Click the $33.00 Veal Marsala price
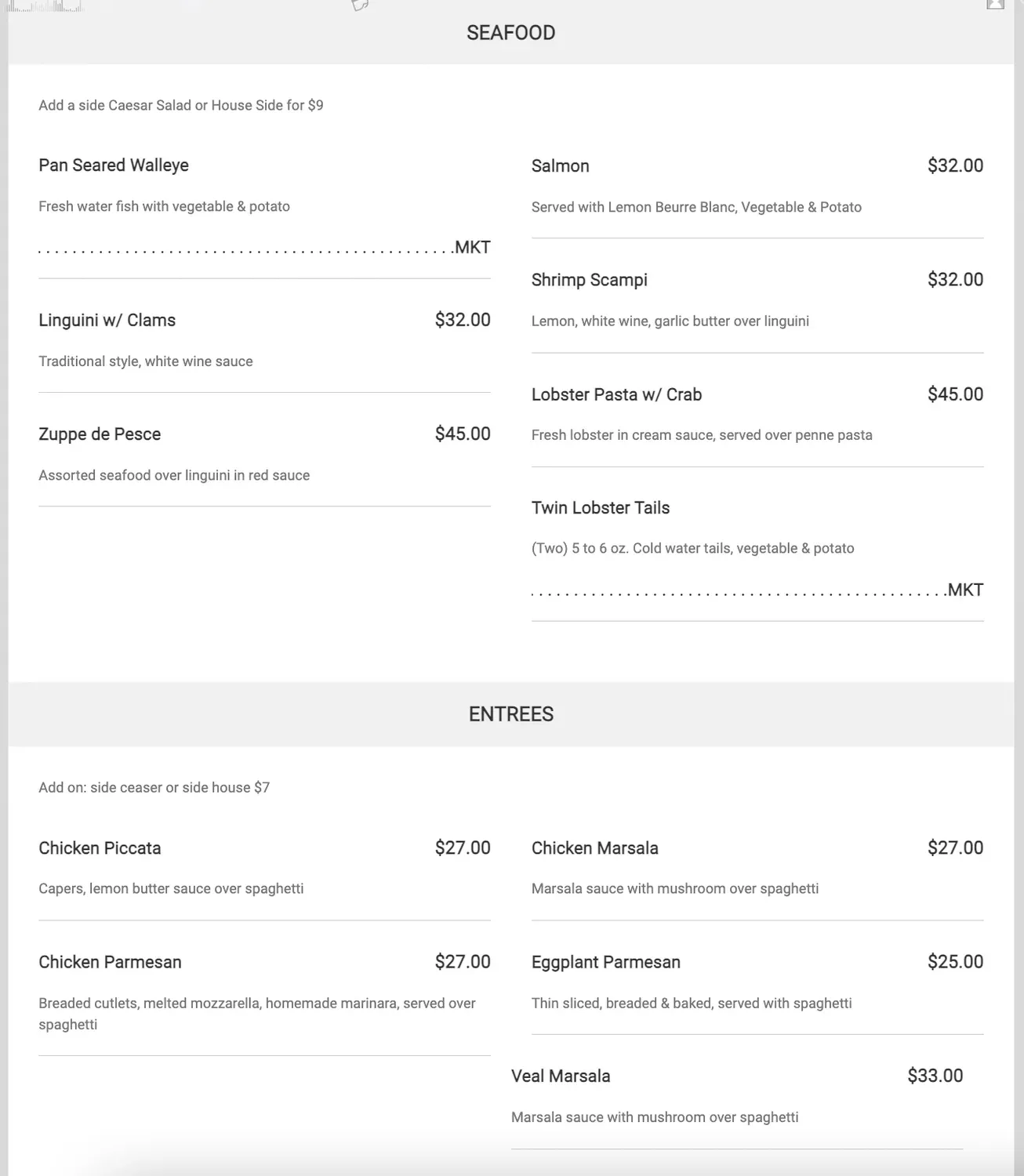Image resolution: width=1024 pixels, height=1176 pixels. (x=935, y=1076)
